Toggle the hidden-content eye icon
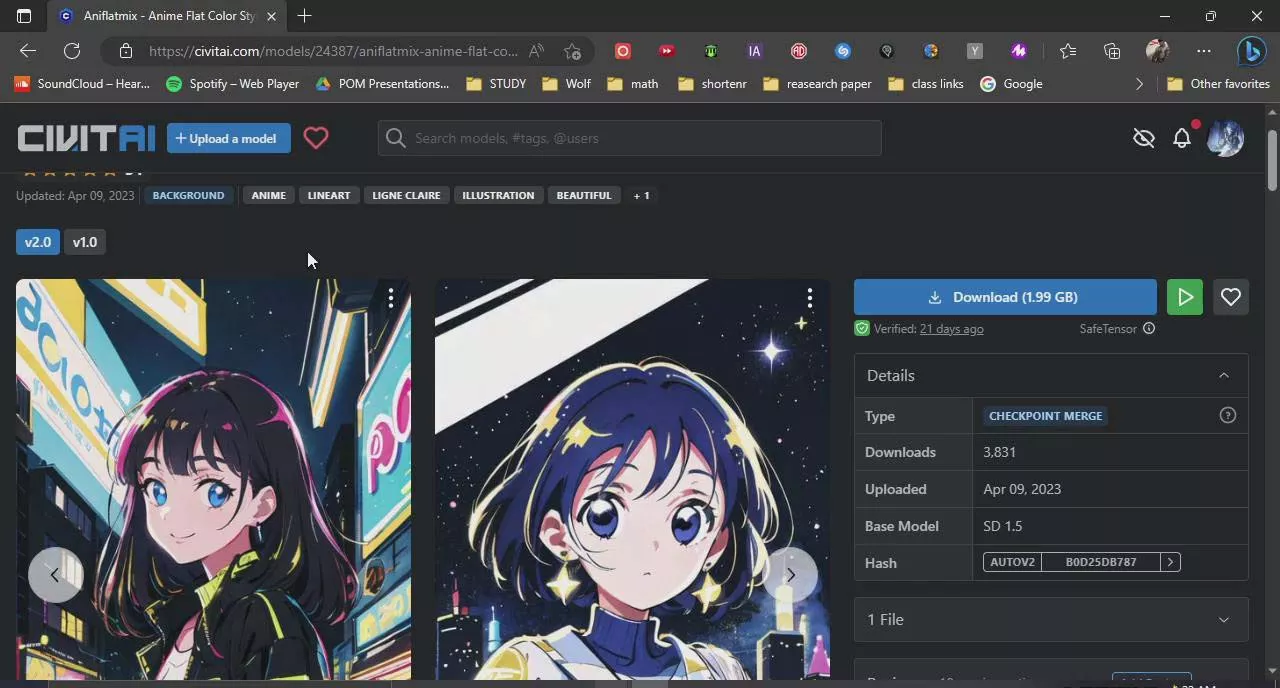Viewport: 1280px width, 688px height. [x=1144, y=139]
